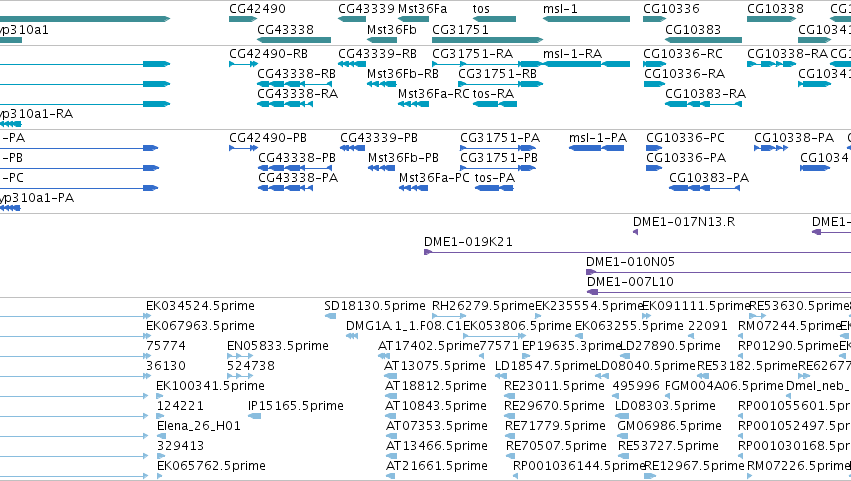The height and width of the screenshot is (481, 851).
Task: Select the CG43338-RA transcript label
Action: (x=297, y=94)
